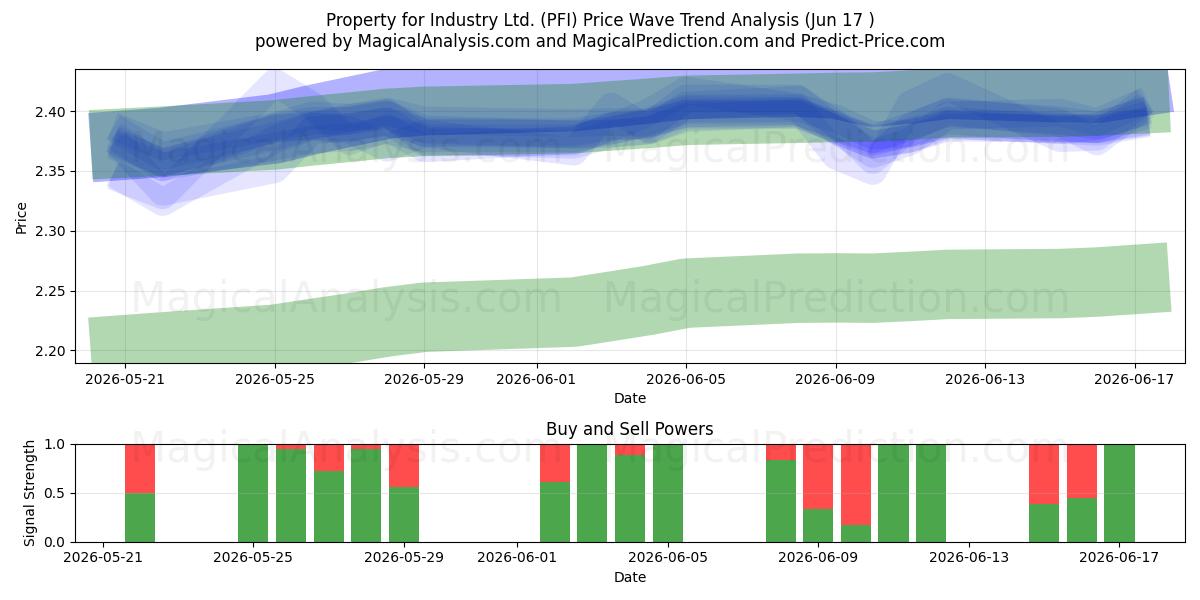Viewport: 1200px width, 600px height.
Task: Select the dark blue price wave line near 2026-06-05
Action: point(686,109)
